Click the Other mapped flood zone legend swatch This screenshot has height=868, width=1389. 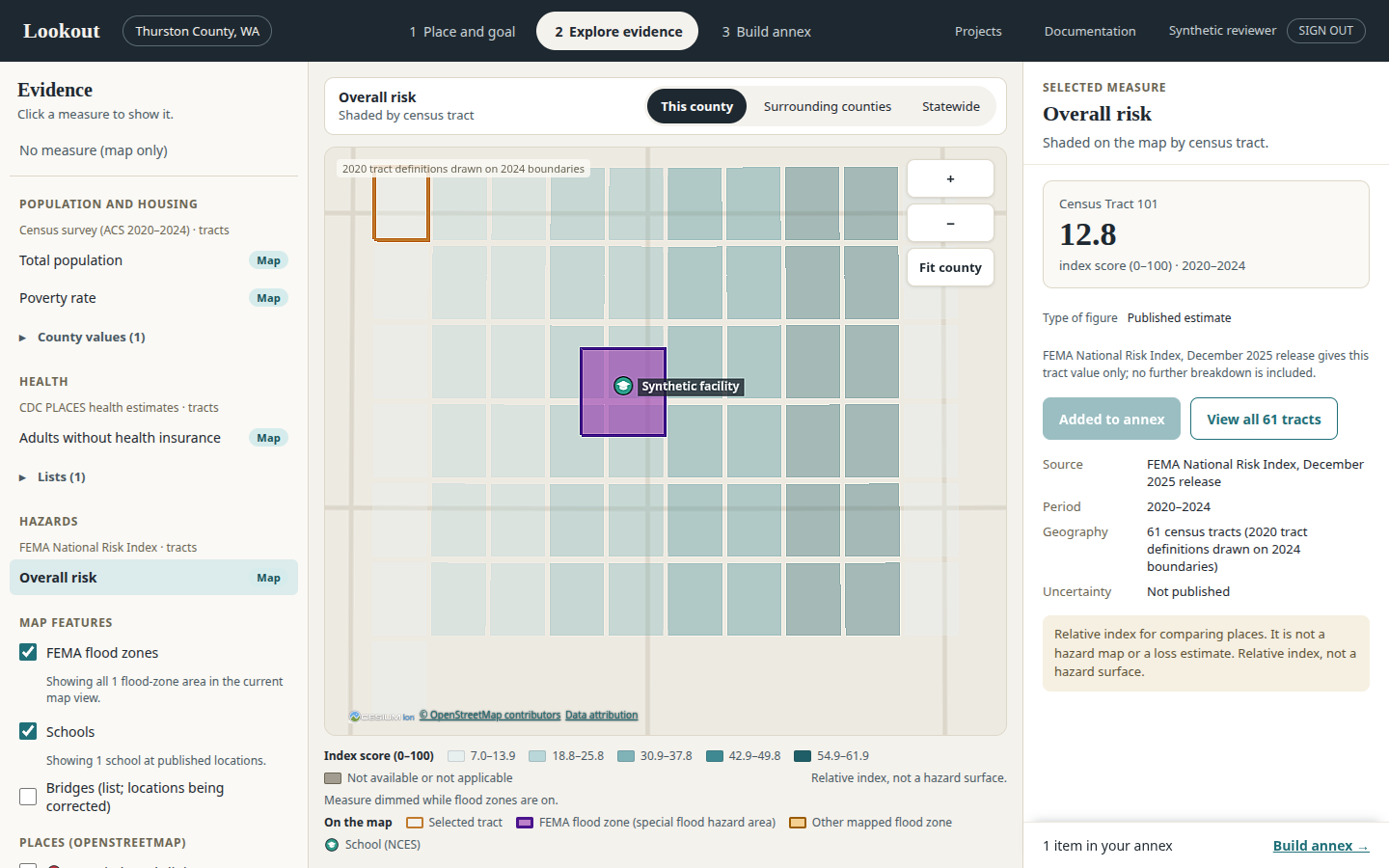point(798,823)
